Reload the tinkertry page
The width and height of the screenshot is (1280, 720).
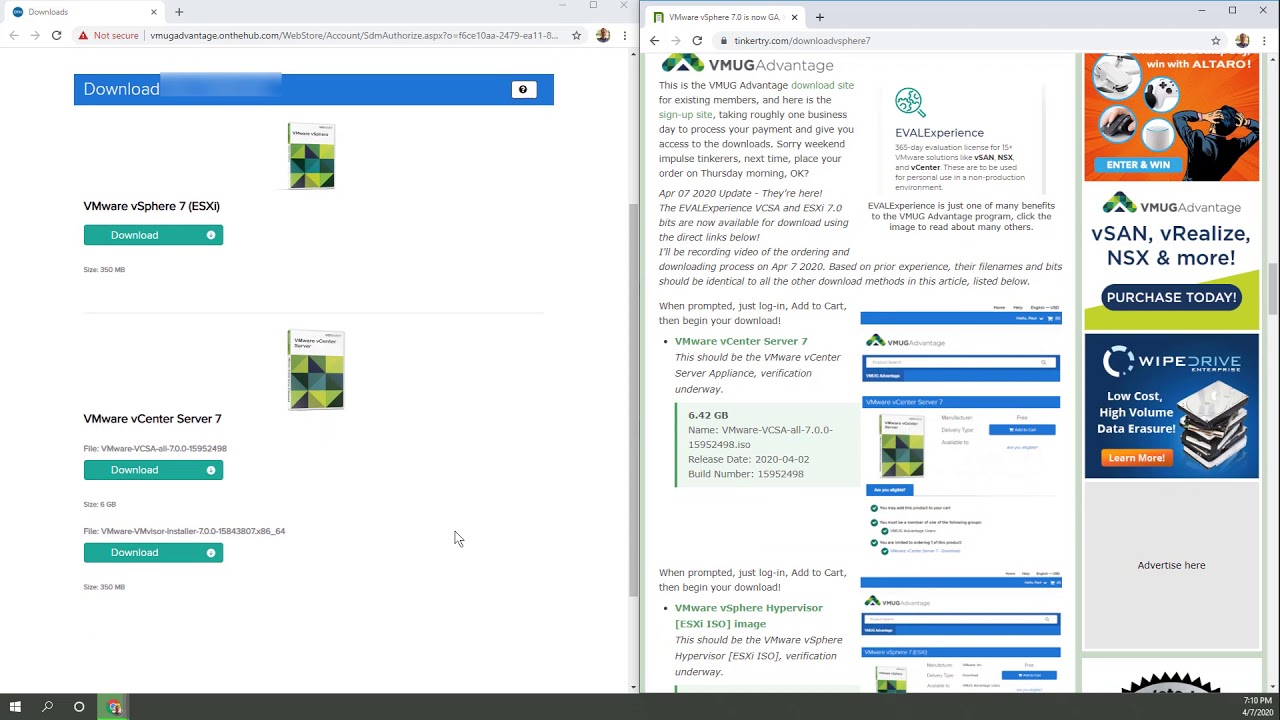click(x=697, y=41)
